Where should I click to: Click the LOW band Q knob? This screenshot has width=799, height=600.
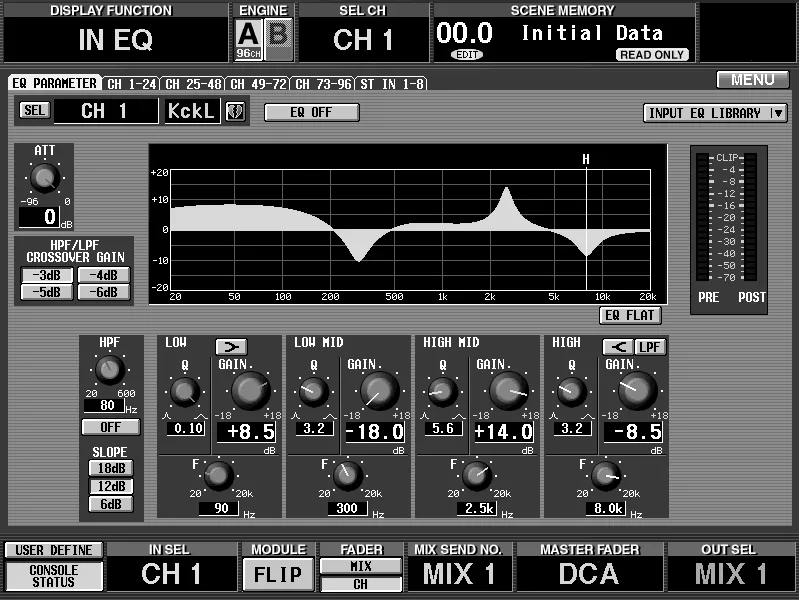click(x=185, y=392)
